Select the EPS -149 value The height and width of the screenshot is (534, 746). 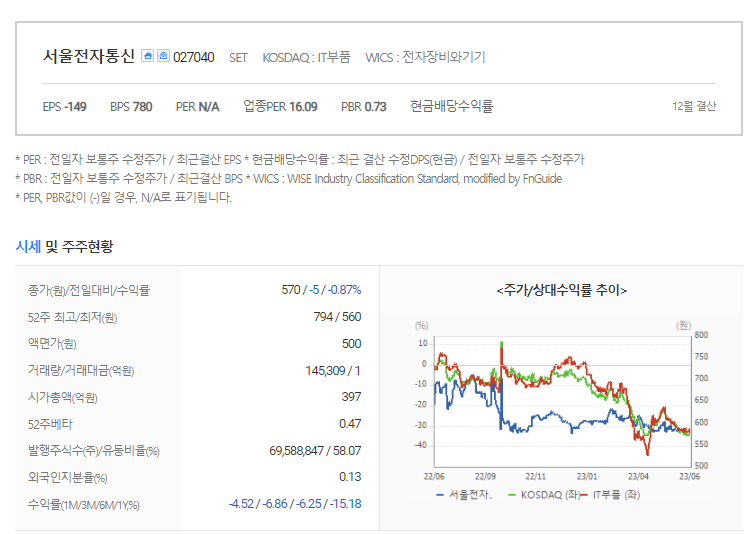(65, 107)
